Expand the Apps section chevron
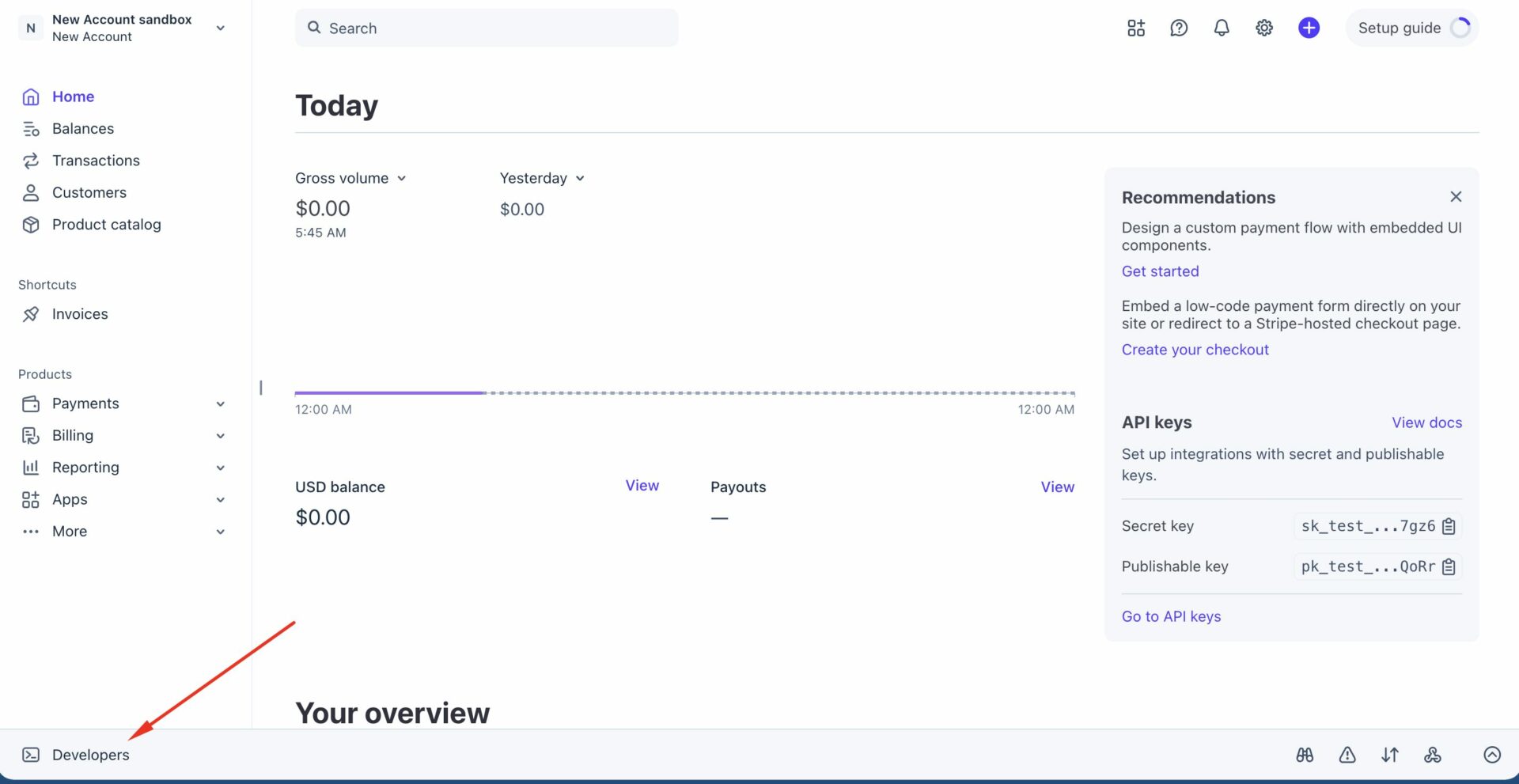The width and height of the screenshot is (1519, 784). [x=221, y=500]
